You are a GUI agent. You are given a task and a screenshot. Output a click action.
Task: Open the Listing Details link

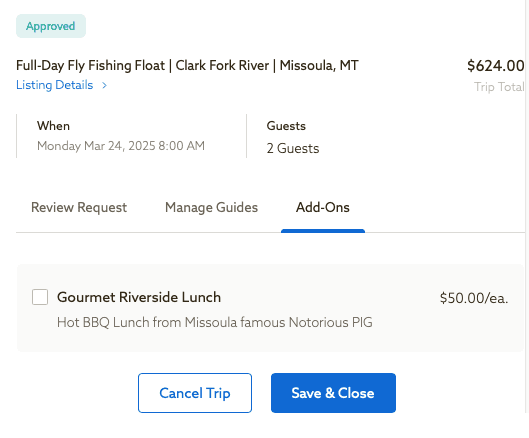point(54,85)
